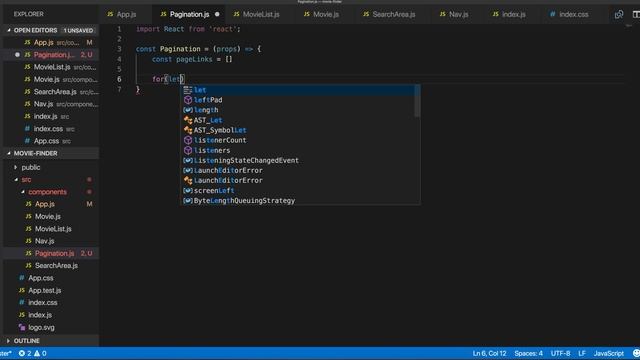Open the changes compare icon in editor toolbar
640x360 pixels.
(x=619, y=14)
